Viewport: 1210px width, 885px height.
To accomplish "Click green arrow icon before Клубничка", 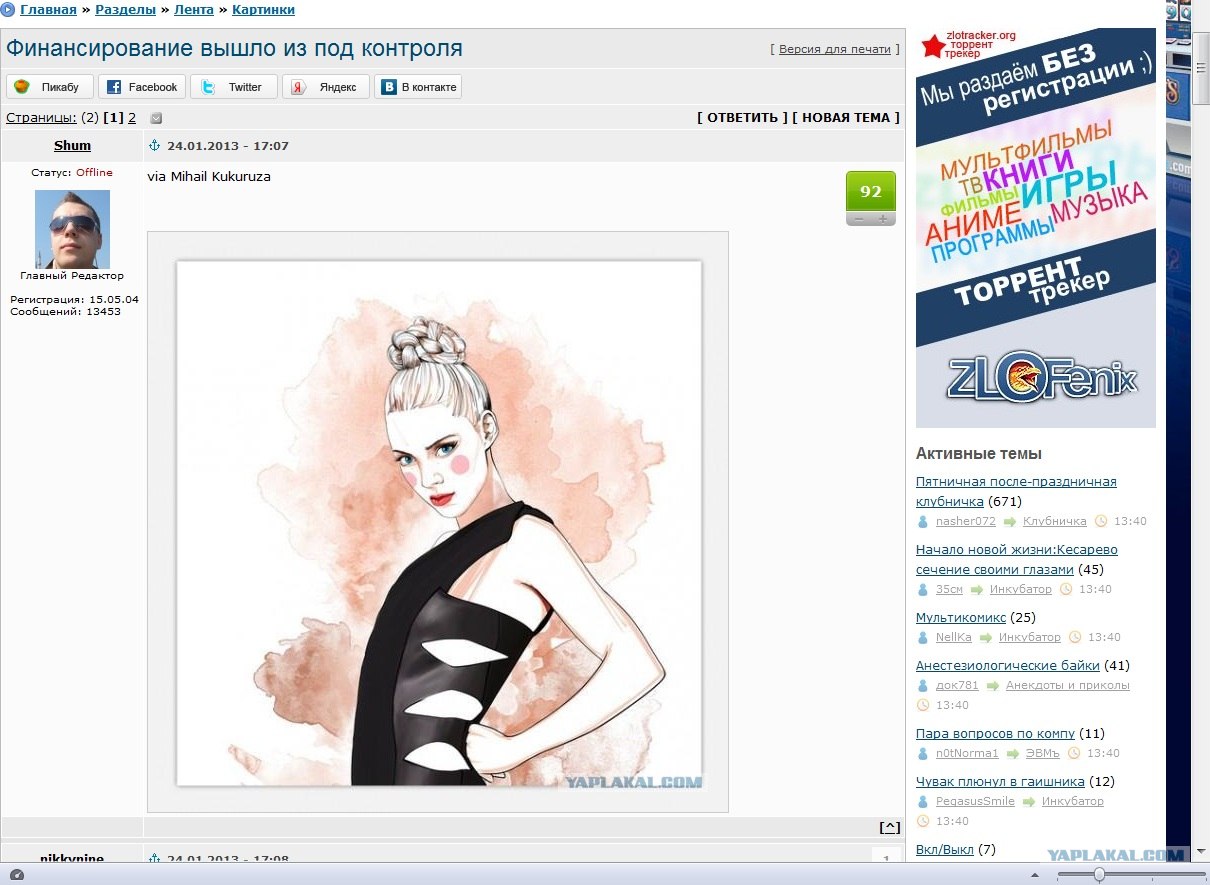I will (x=1010, y=522).
